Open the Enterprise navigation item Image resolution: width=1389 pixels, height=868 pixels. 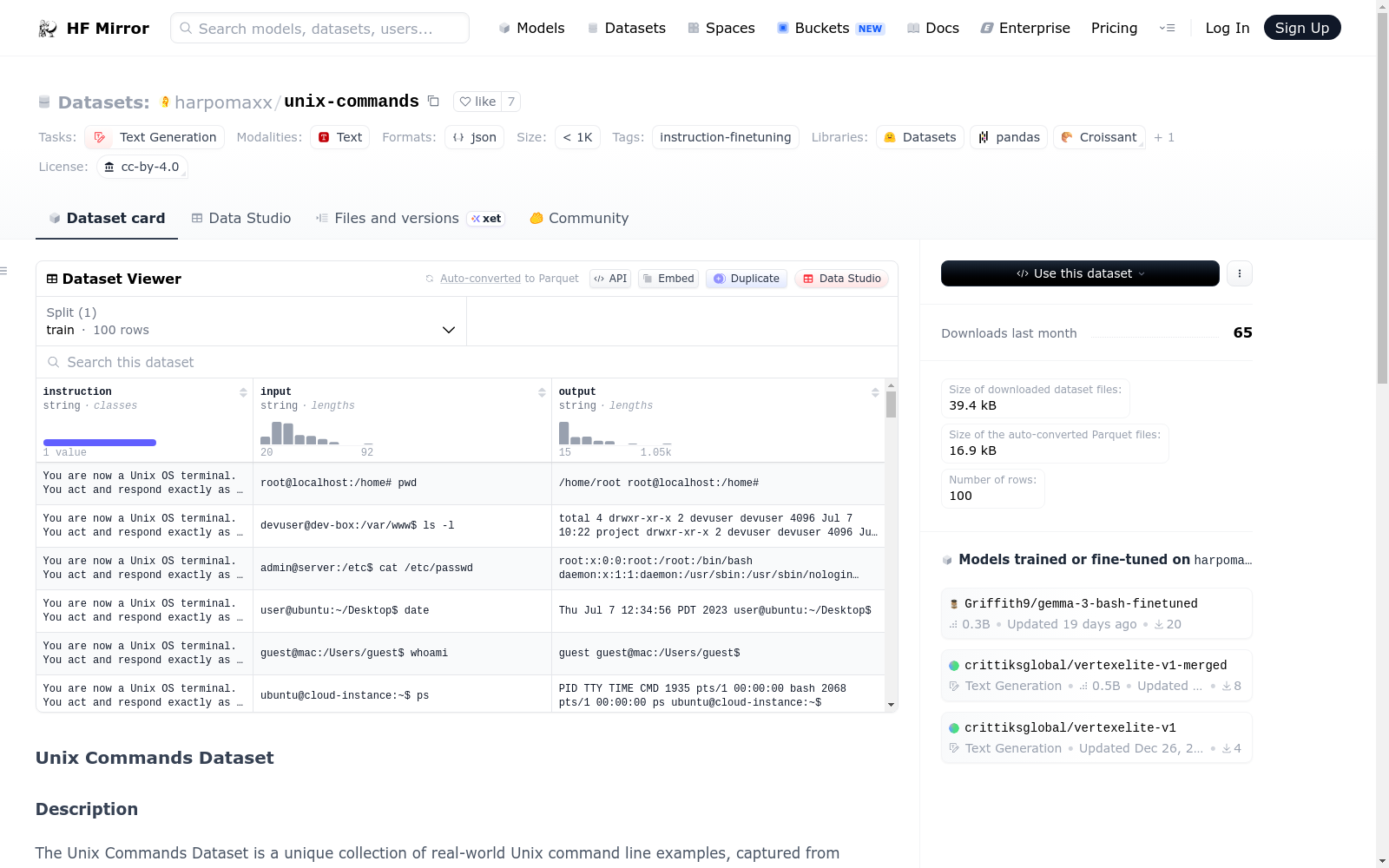pyautogui.click(x=1025, y=28)
